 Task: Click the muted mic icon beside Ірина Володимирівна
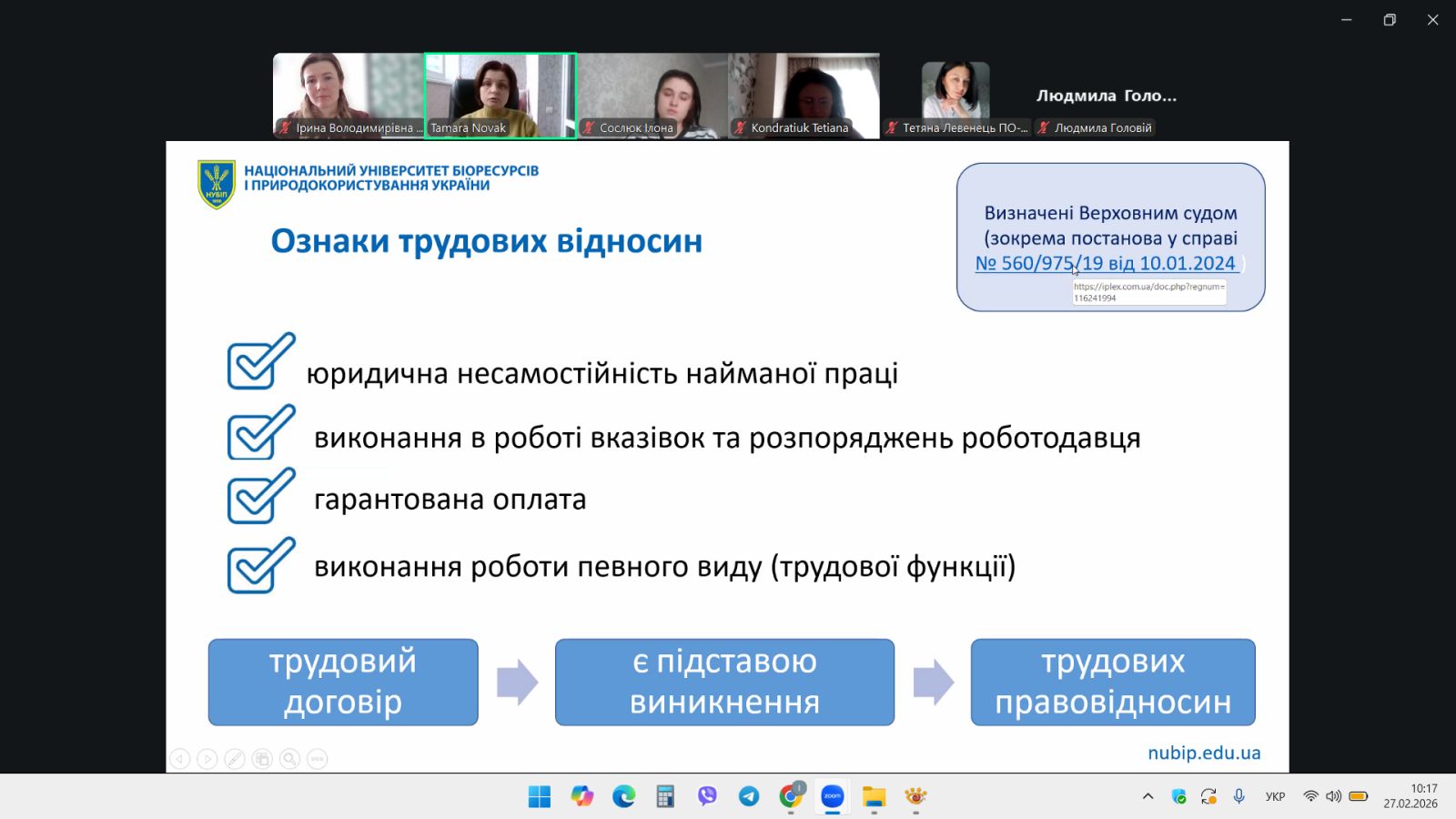coord(285,128)
